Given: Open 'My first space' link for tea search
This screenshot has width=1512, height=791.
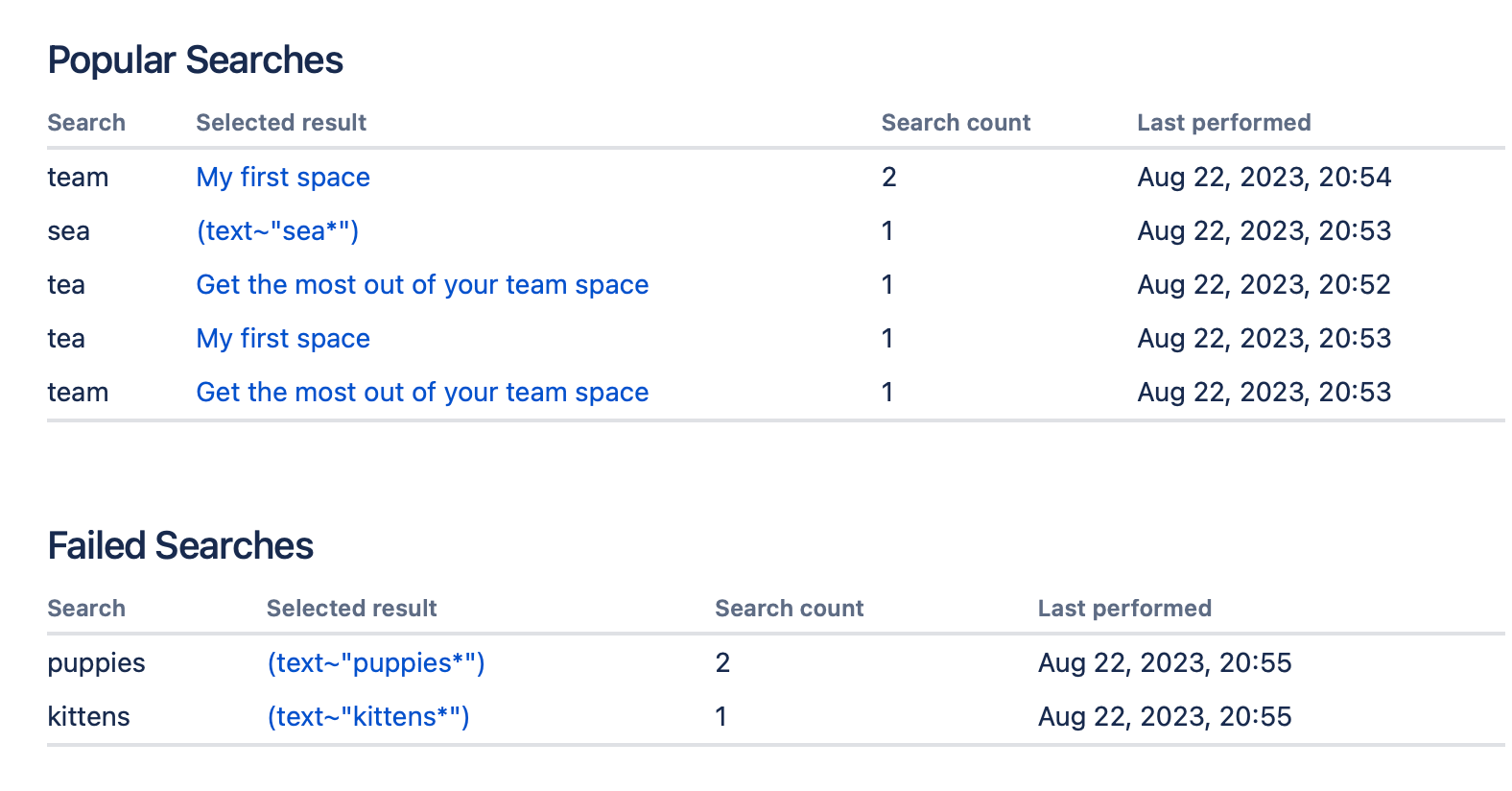Looking at the screenshot, I should [x=283, y=339].
